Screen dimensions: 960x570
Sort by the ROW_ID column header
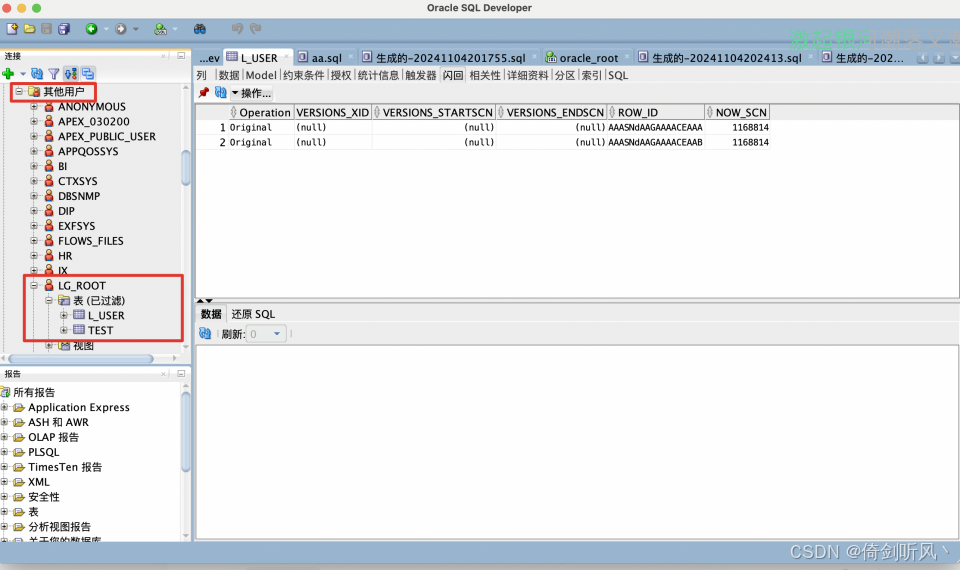(656, 113)
